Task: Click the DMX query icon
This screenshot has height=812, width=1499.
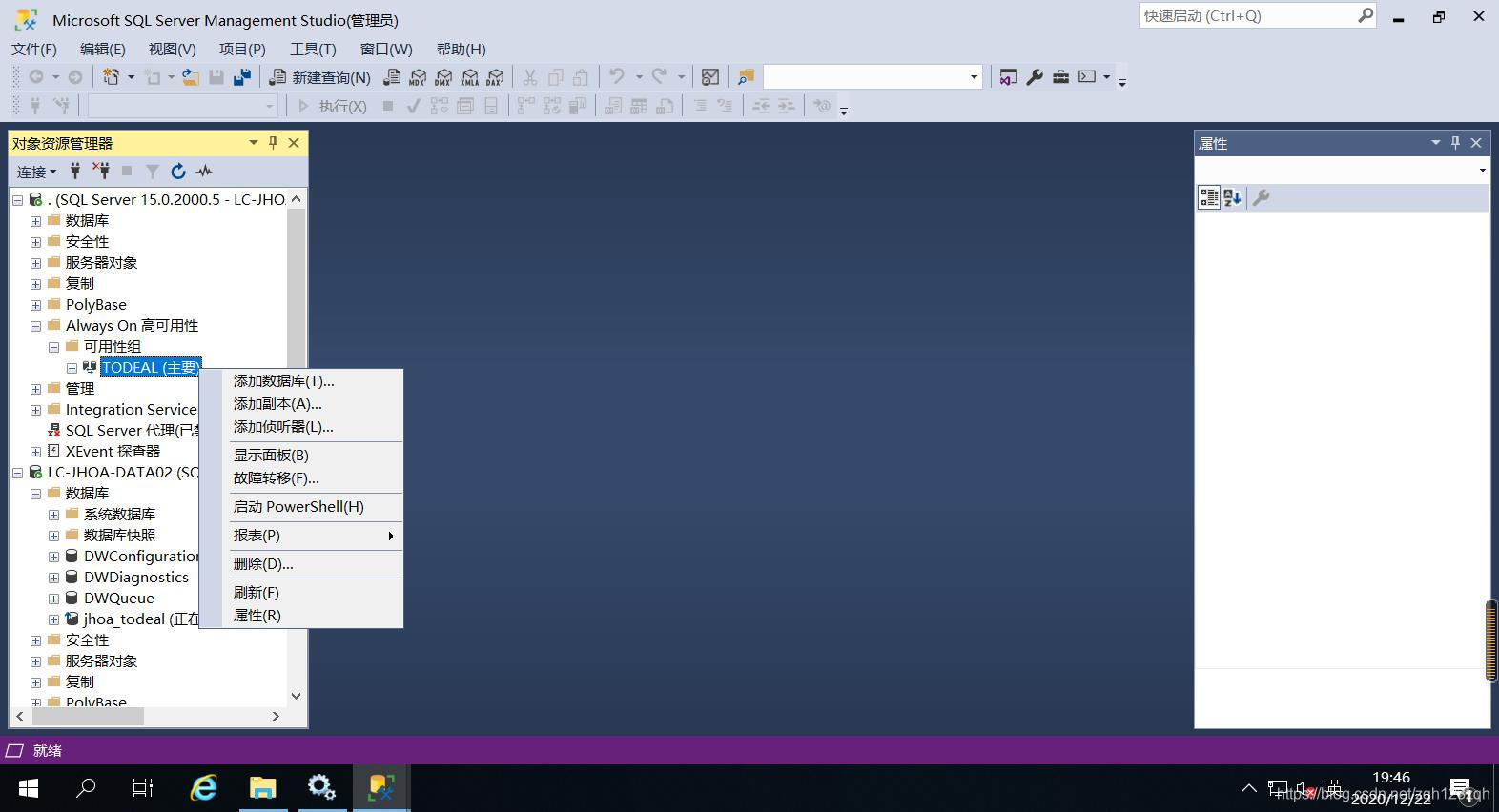Action: point(443,77)
